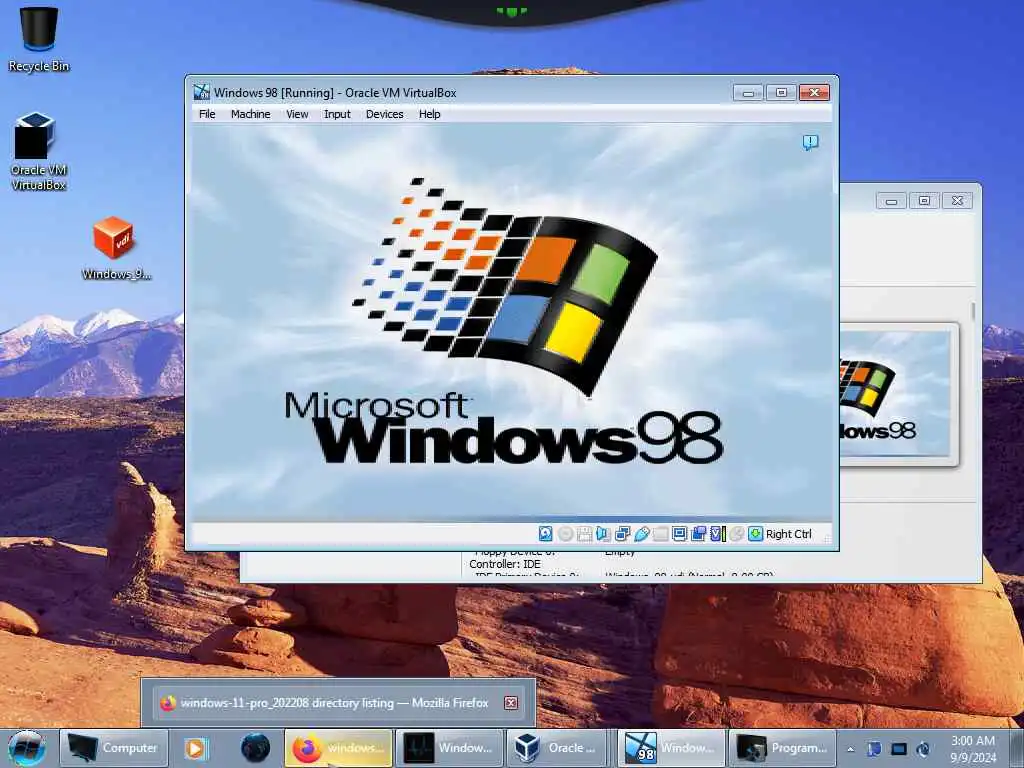Open the Input menu
Image resolution: width=1024 pixels, height=768 pixels.
click(x=337, y=114)
